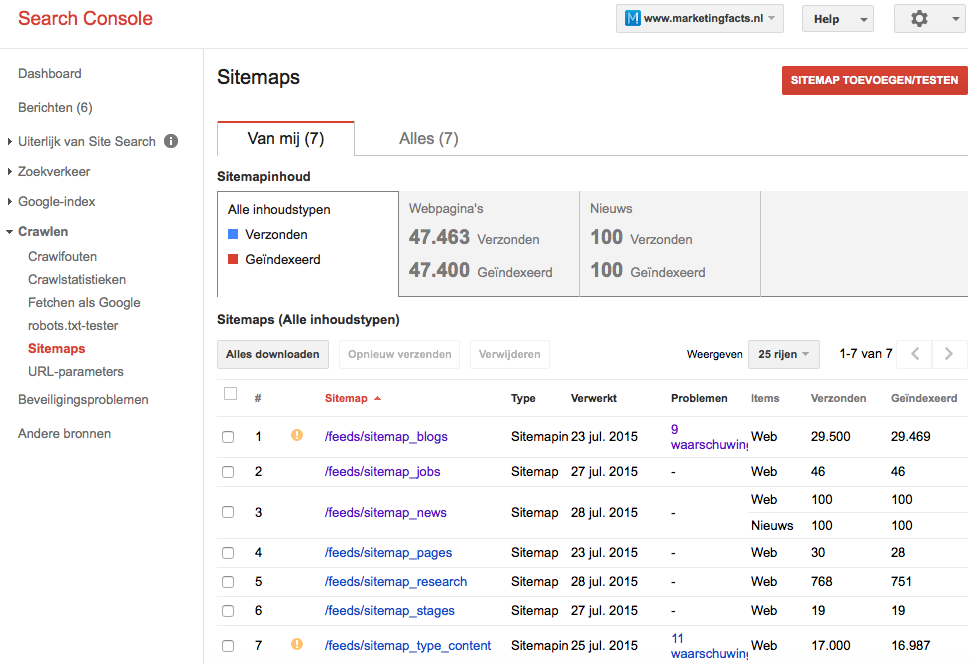Select the Webpagina's content type panel
This screenshot has height=664, width=970.
click(488, 245)
